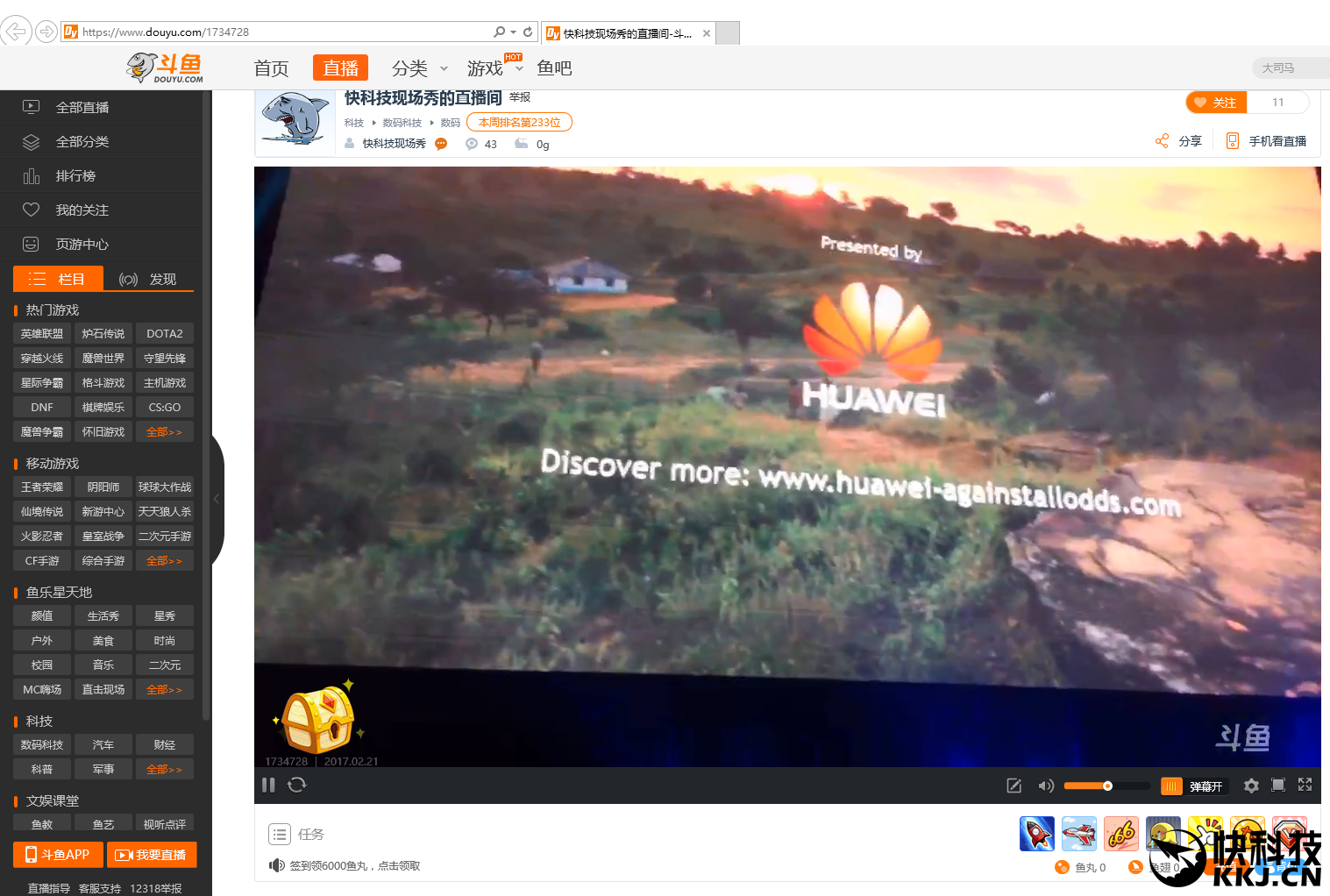Viewport: 1330px width, 896px height.
Task: Expand the 游戏 dropdown in top navigation
Action: 494,68
